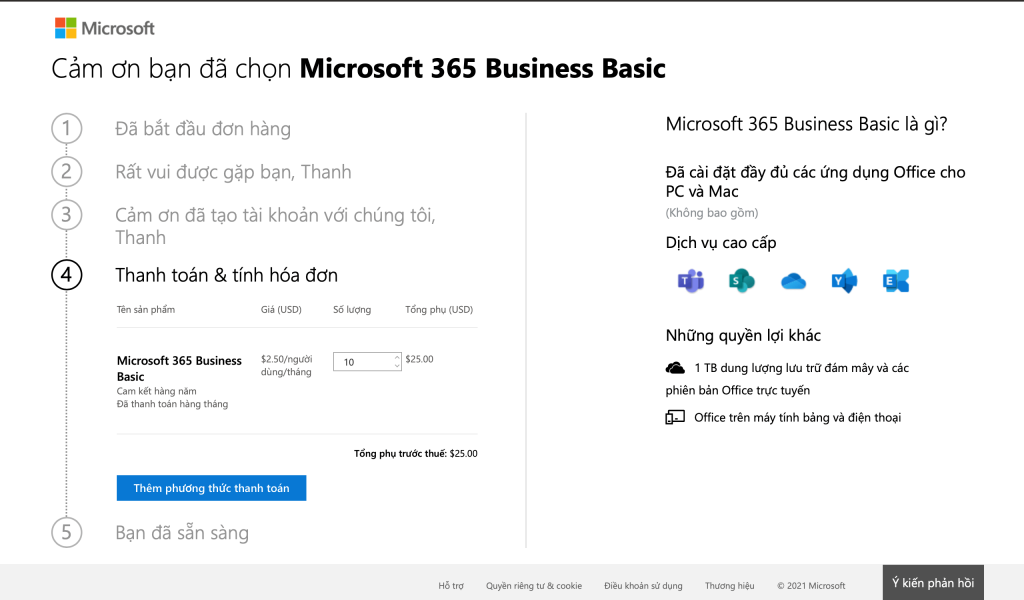Select step 2 circle Rất vui được gặp bạn
The height and width of the screenshot is (600, 1024).
tap(66, 172)
